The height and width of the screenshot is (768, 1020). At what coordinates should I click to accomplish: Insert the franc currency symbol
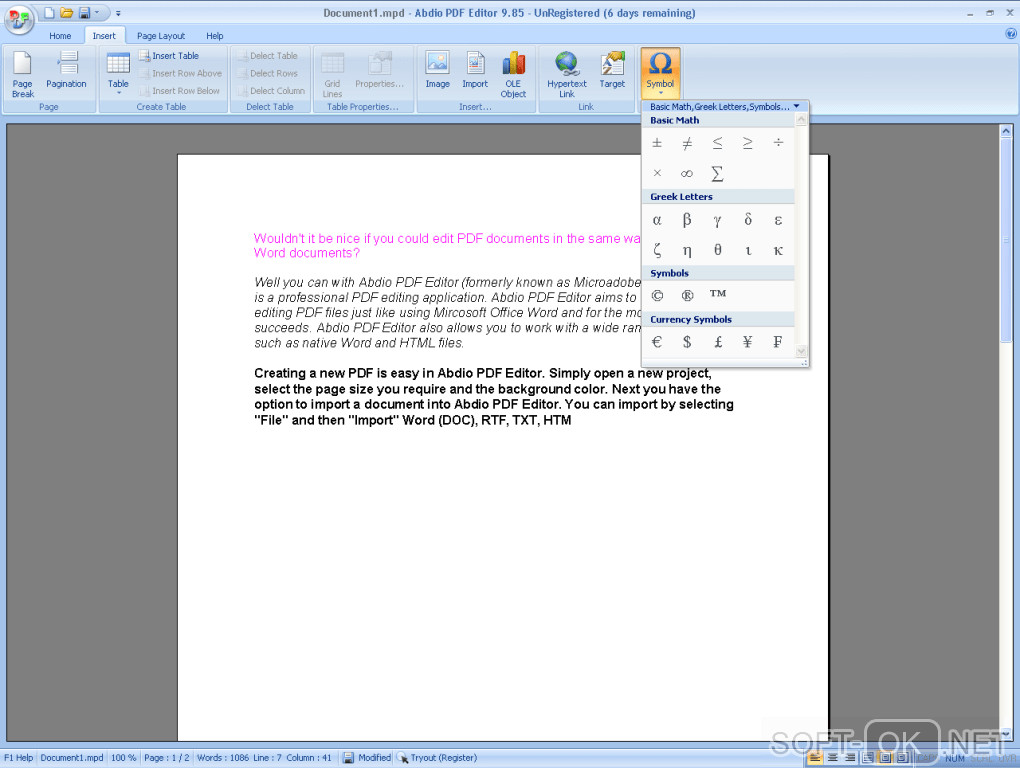click(778, 342)
